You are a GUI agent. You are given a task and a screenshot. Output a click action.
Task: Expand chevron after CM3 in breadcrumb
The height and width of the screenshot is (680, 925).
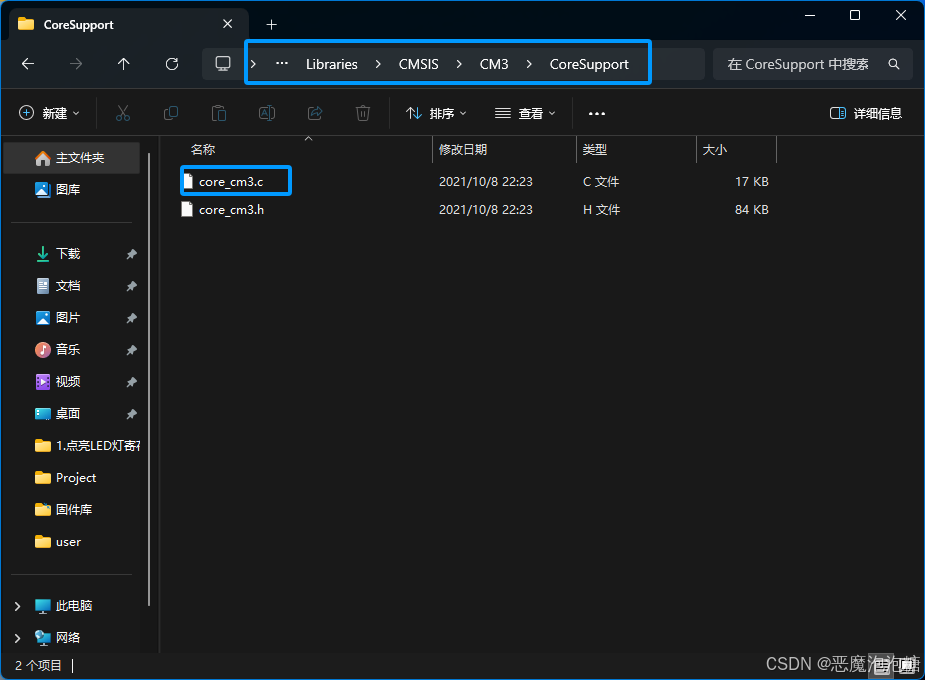coord(529,64)
